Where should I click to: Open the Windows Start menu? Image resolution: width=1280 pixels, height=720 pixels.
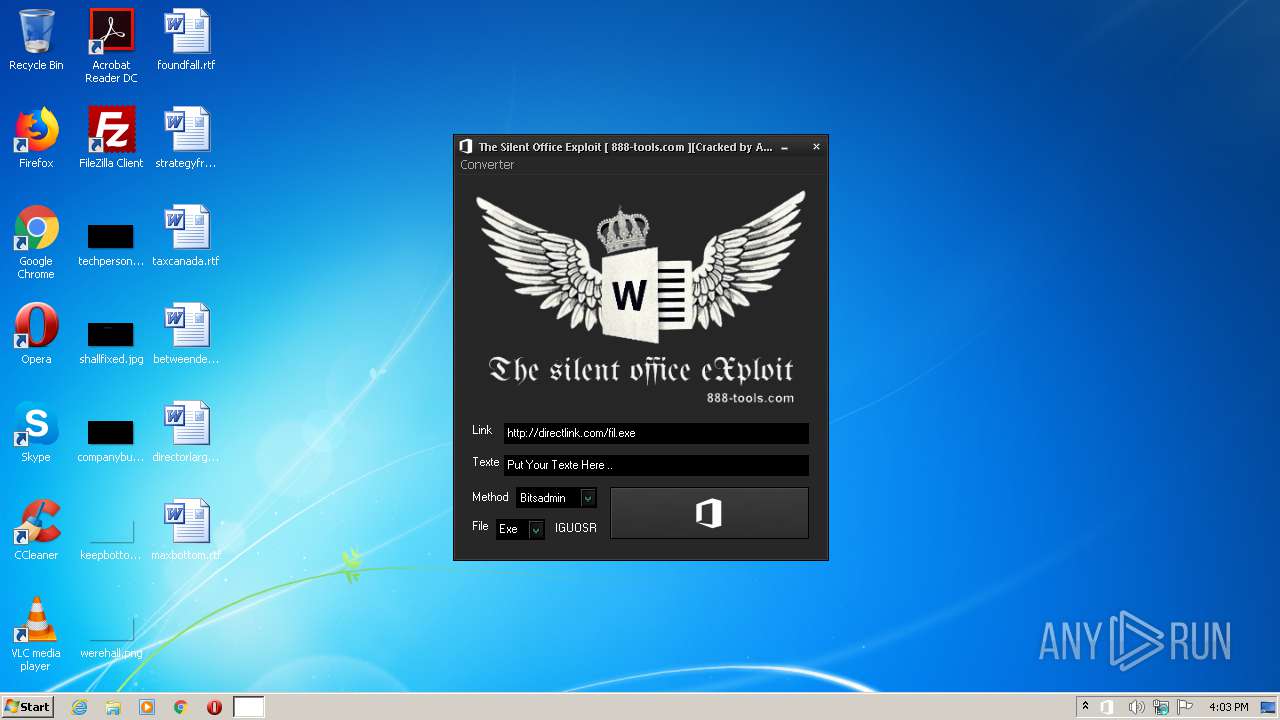pyautogui.click(x=27, y=707)
